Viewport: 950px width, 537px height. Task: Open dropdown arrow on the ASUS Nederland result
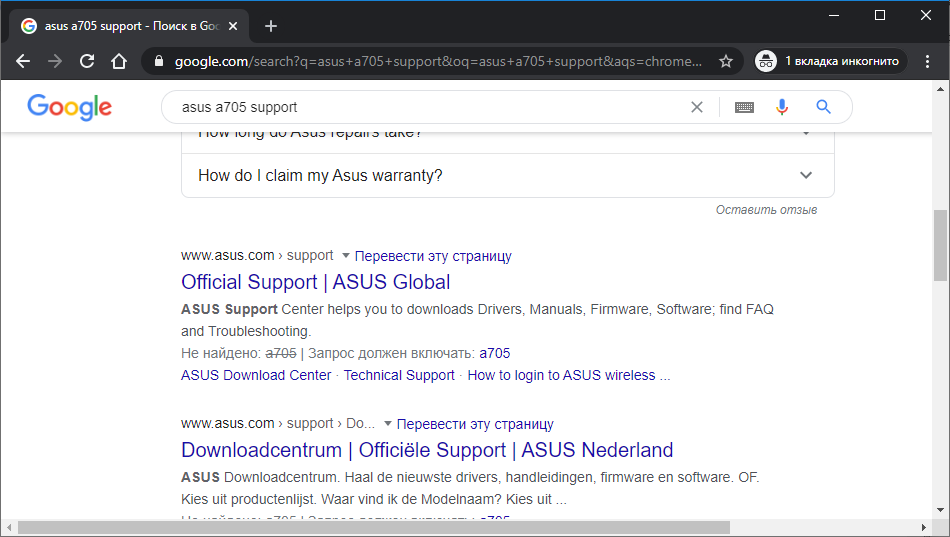pos(388,424)
